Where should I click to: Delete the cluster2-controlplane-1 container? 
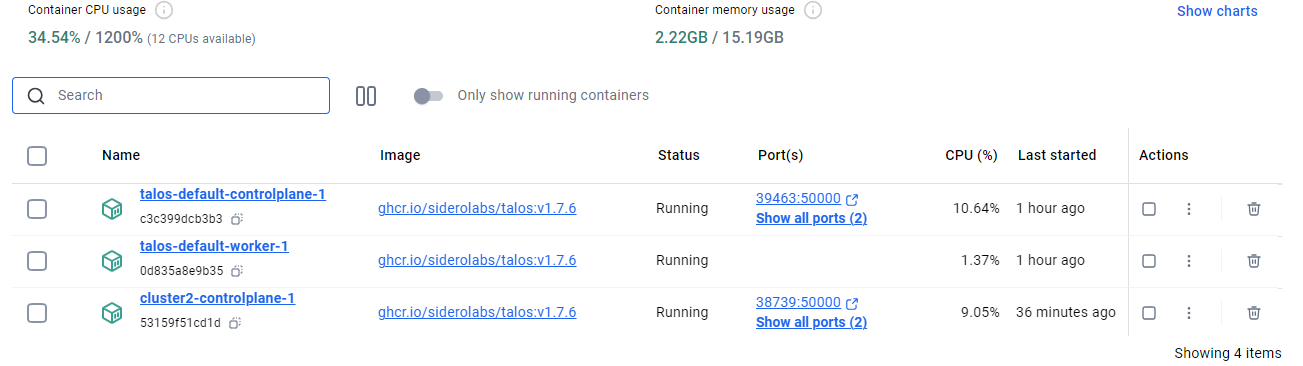[1253, 313]
